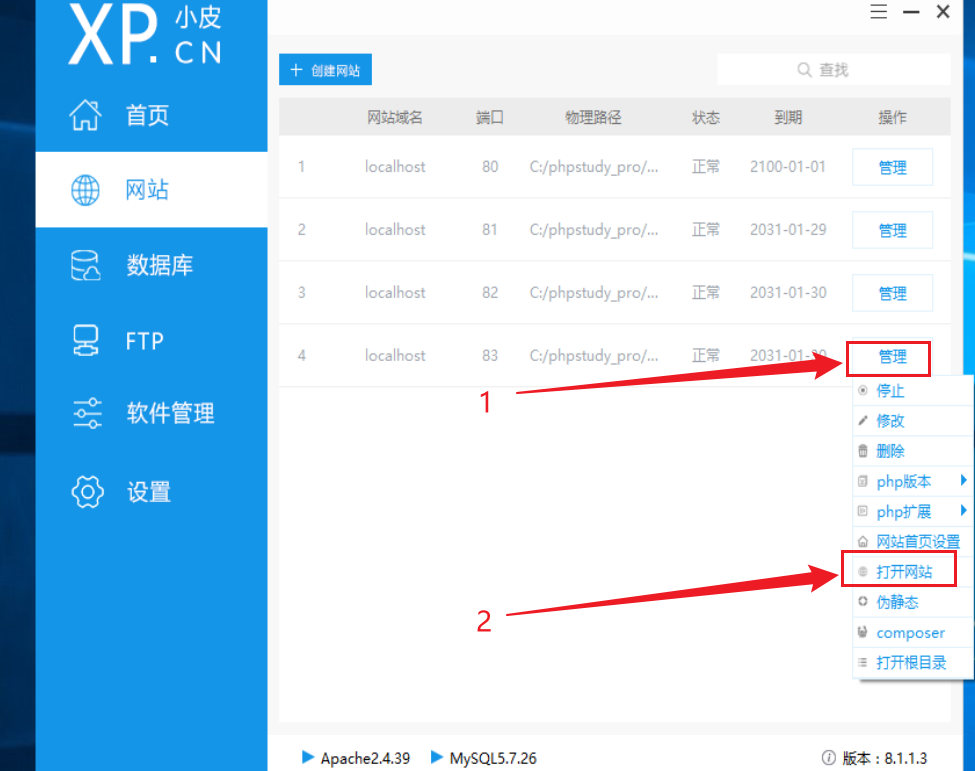Viewport: 975px width, 771px height.
Task: Click the database icon beside 数据库
Action: [85, 265]
